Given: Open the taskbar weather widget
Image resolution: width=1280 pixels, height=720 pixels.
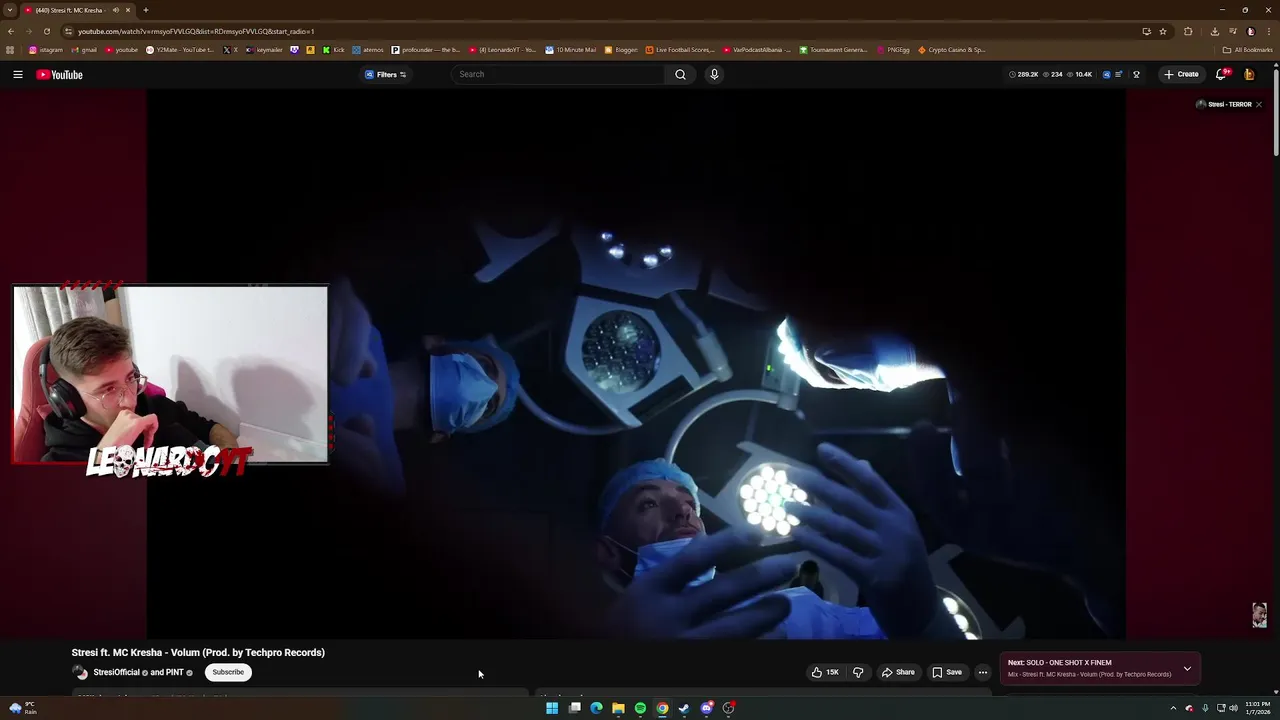Looking at the screenshot, I should click(22, 708).
